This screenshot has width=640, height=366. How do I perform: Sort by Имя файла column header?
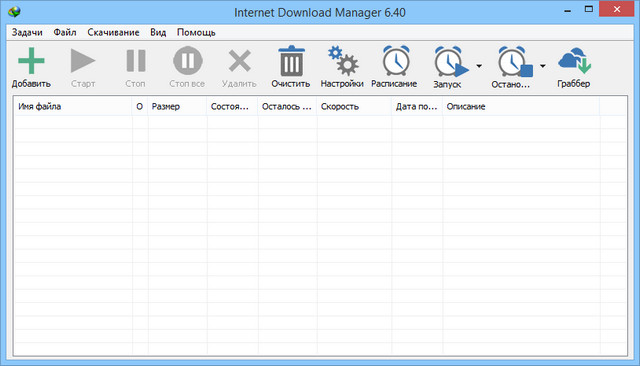tap(73, 106)
